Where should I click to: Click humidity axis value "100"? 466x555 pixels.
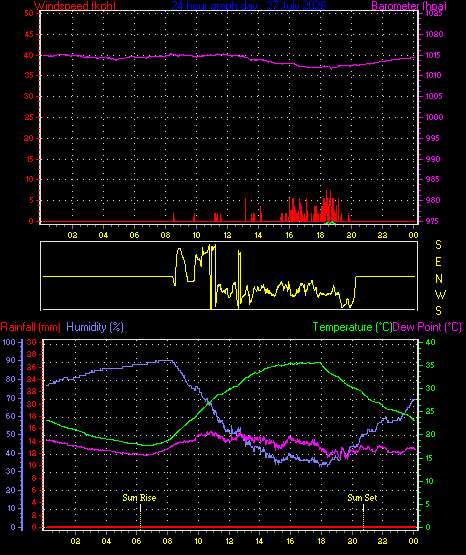tap(9, 342)
